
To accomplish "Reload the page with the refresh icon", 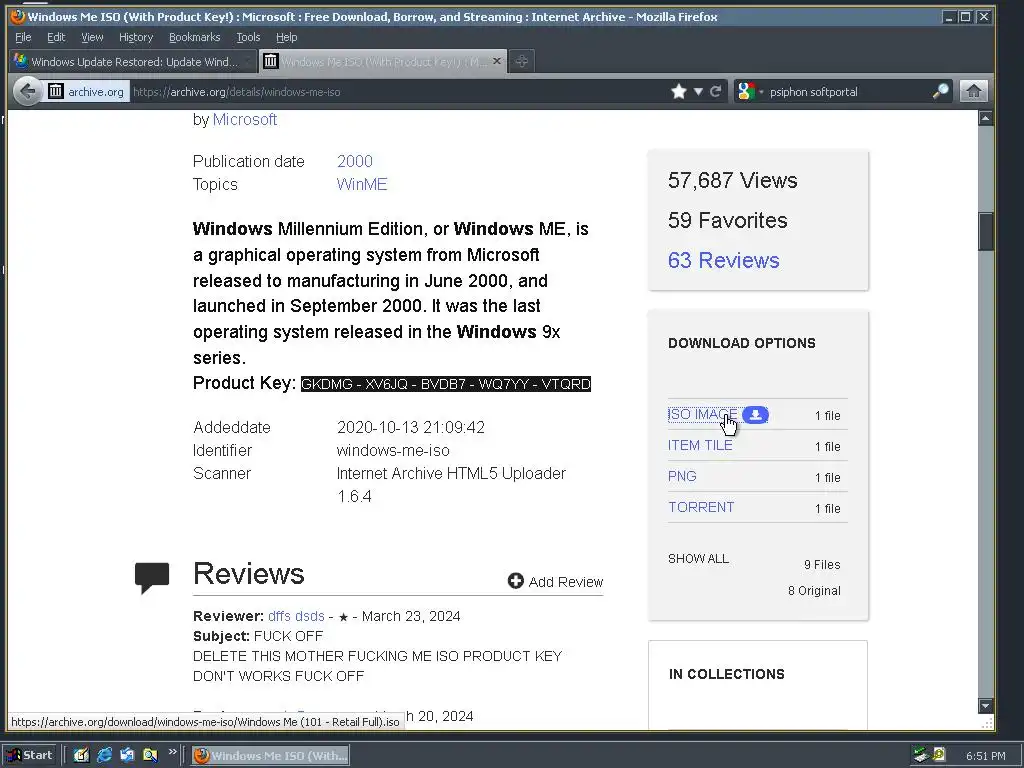I will [x=716, y=91].
